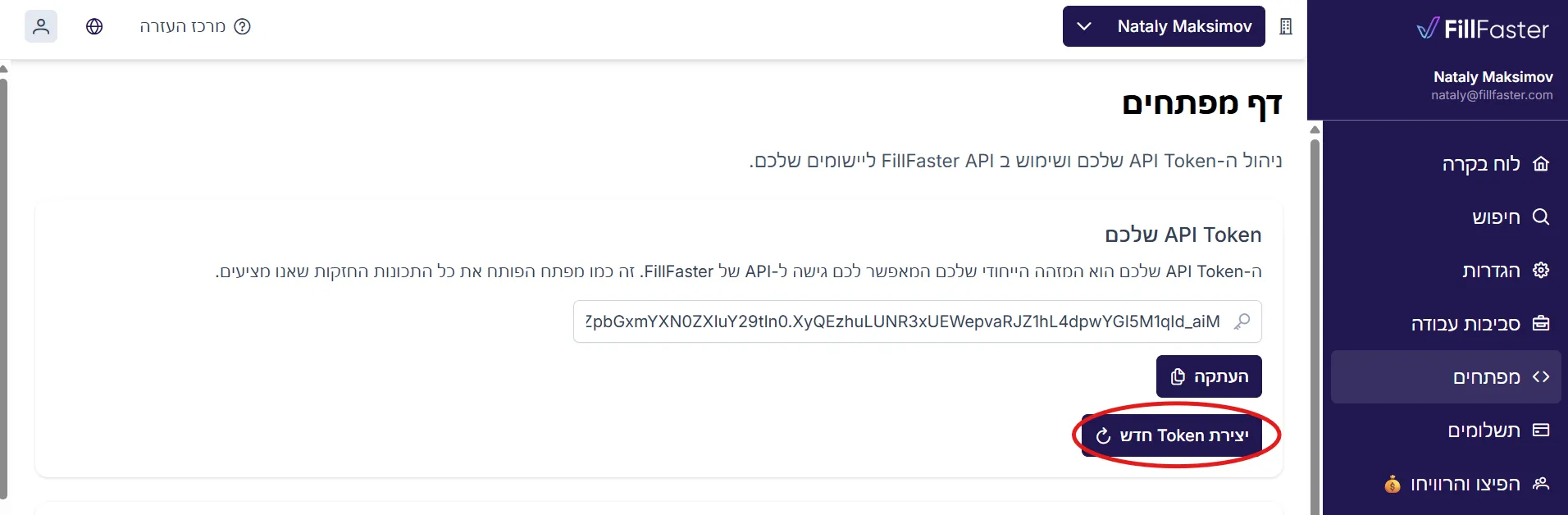
Task: Click the building organization icon
Action: tap(1286, 26)
